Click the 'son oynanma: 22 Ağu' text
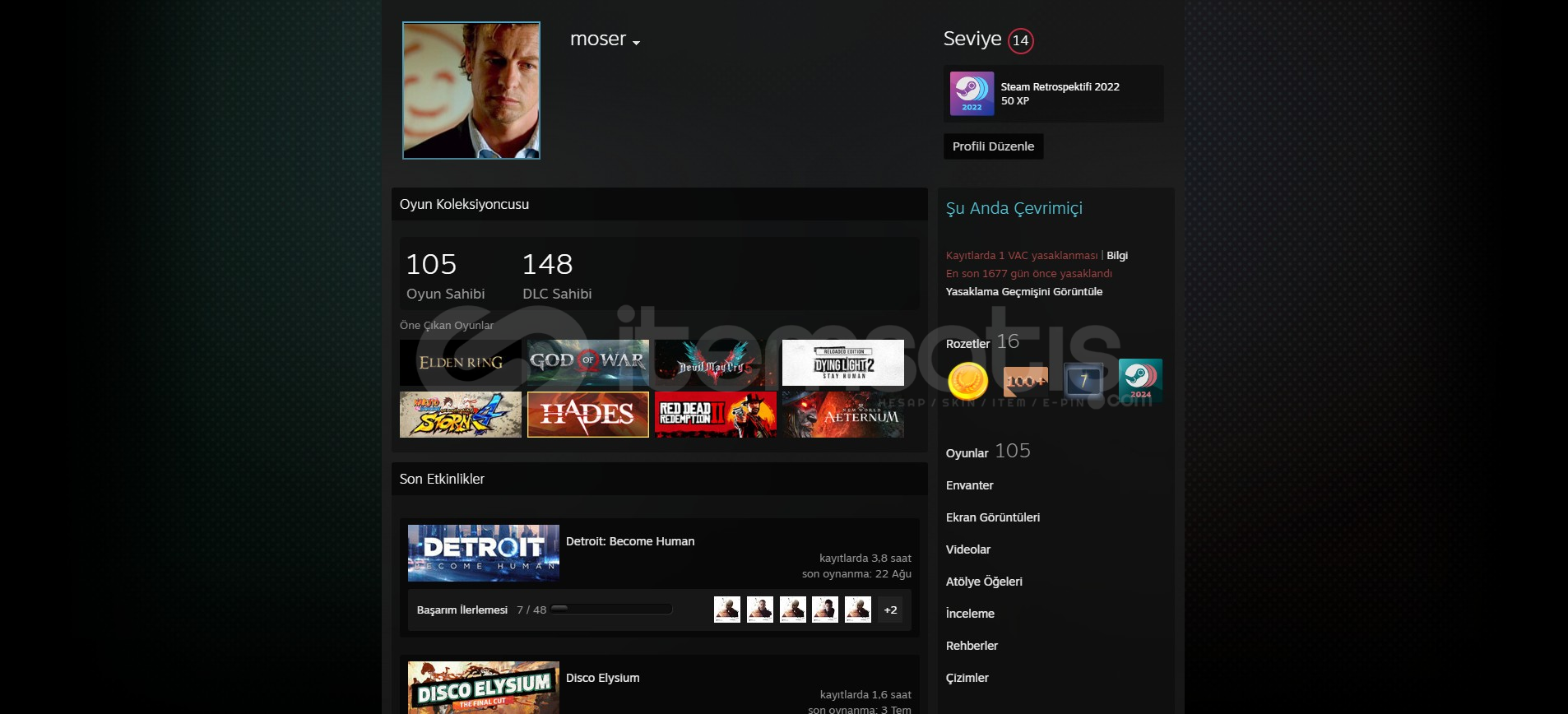This screenshot has width=1568, height=714. [x=857, y=574]
